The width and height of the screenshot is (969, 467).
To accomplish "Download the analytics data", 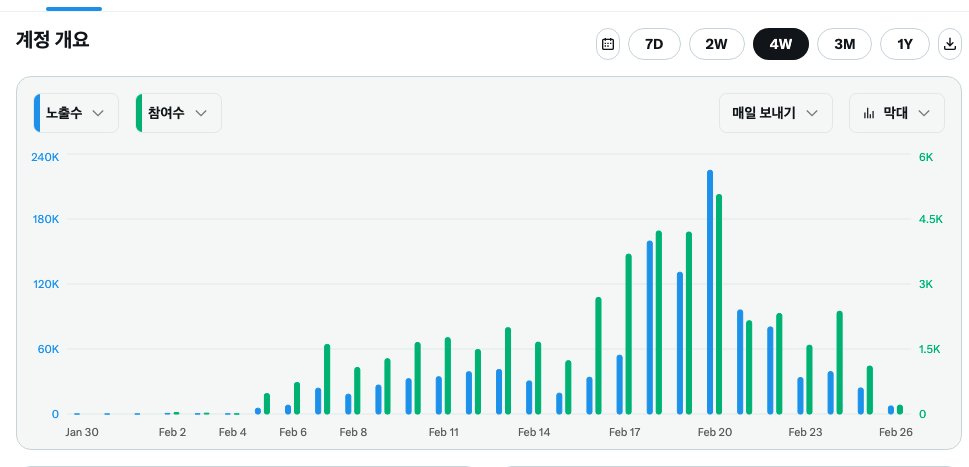I will pyautogui.click(x=949, y=44).
